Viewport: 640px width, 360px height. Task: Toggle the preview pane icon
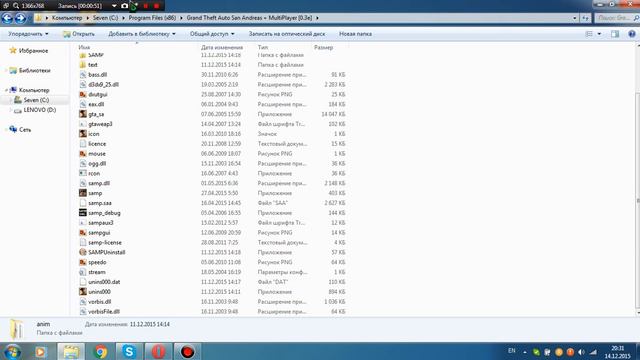[x=615, y=34]
